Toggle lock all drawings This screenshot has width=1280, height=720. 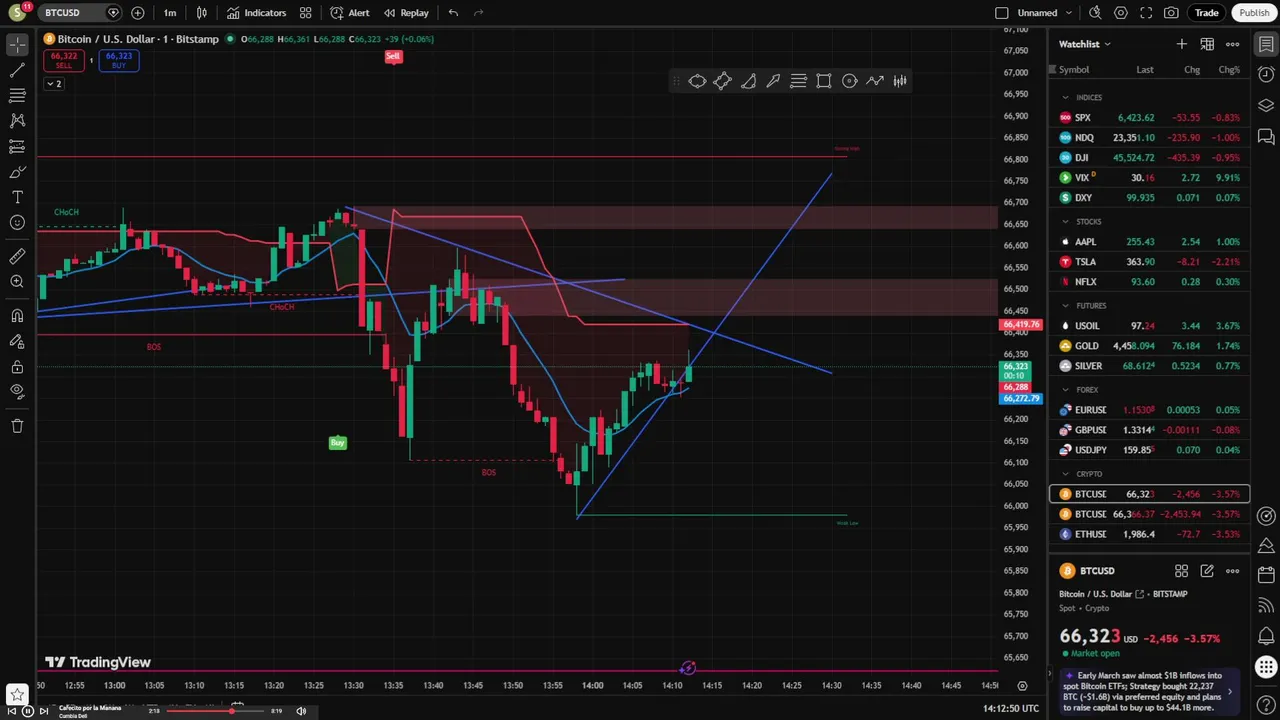click(x=17, y=367)
